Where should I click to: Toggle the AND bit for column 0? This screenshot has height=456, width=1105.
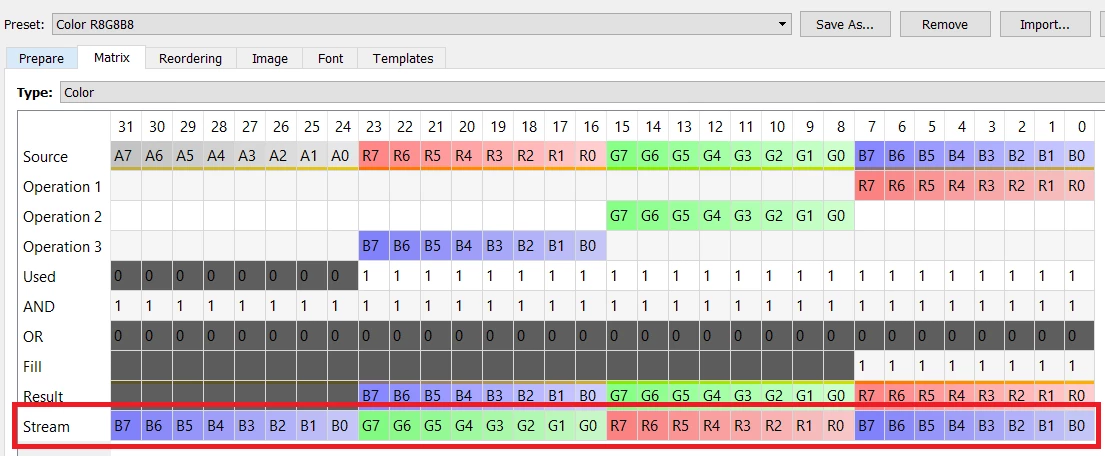[x=1077, y=307]
